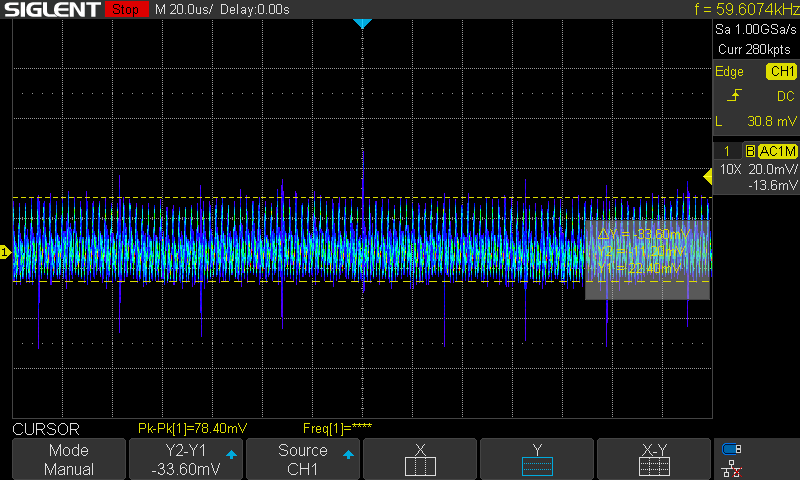Toggle the red Stop run state indicator
Viewport: 800px width, 480px height.
click(124, 10)
